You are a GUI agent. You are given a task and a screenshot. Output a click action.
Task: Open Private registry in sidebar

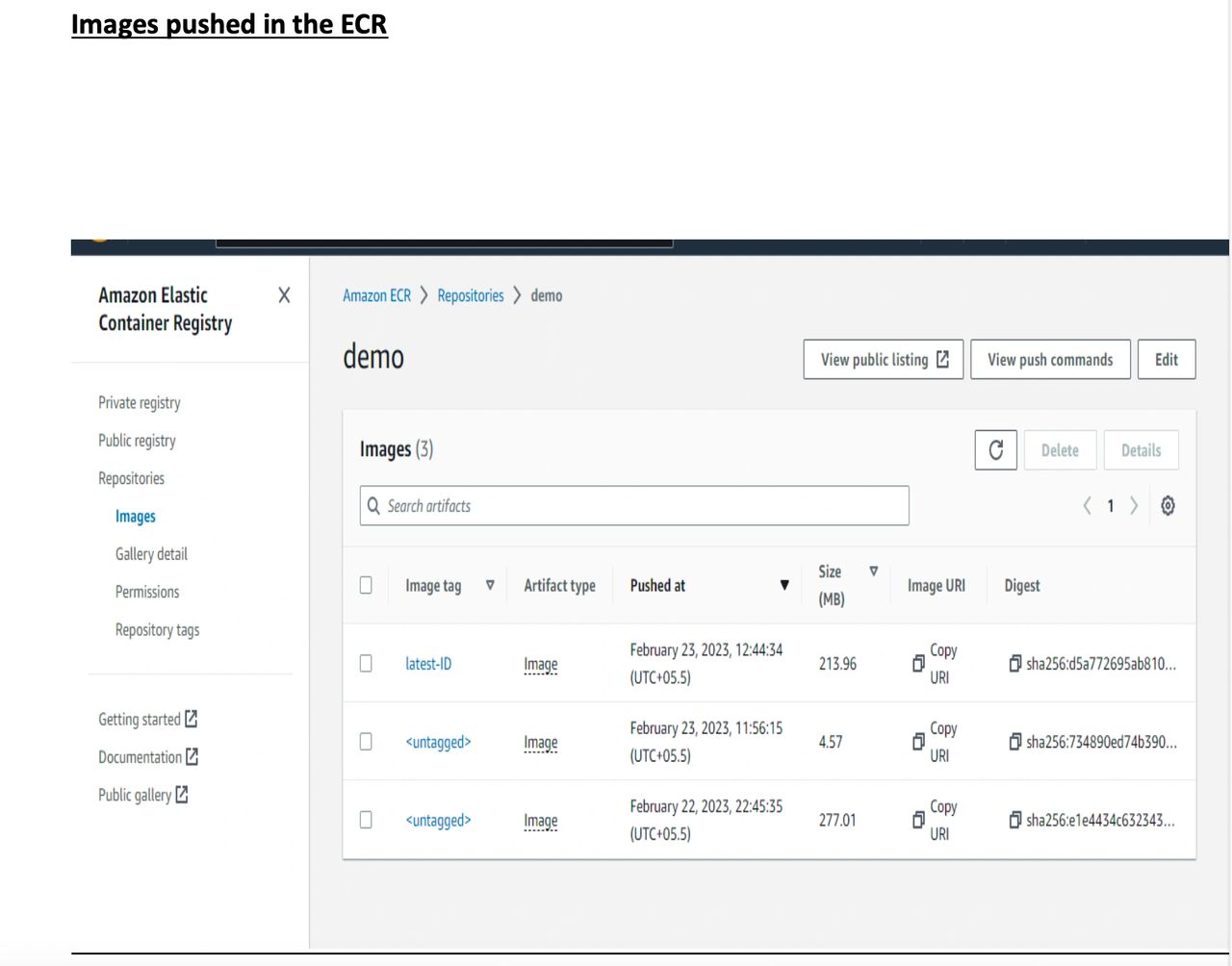[x=140, y=403]
